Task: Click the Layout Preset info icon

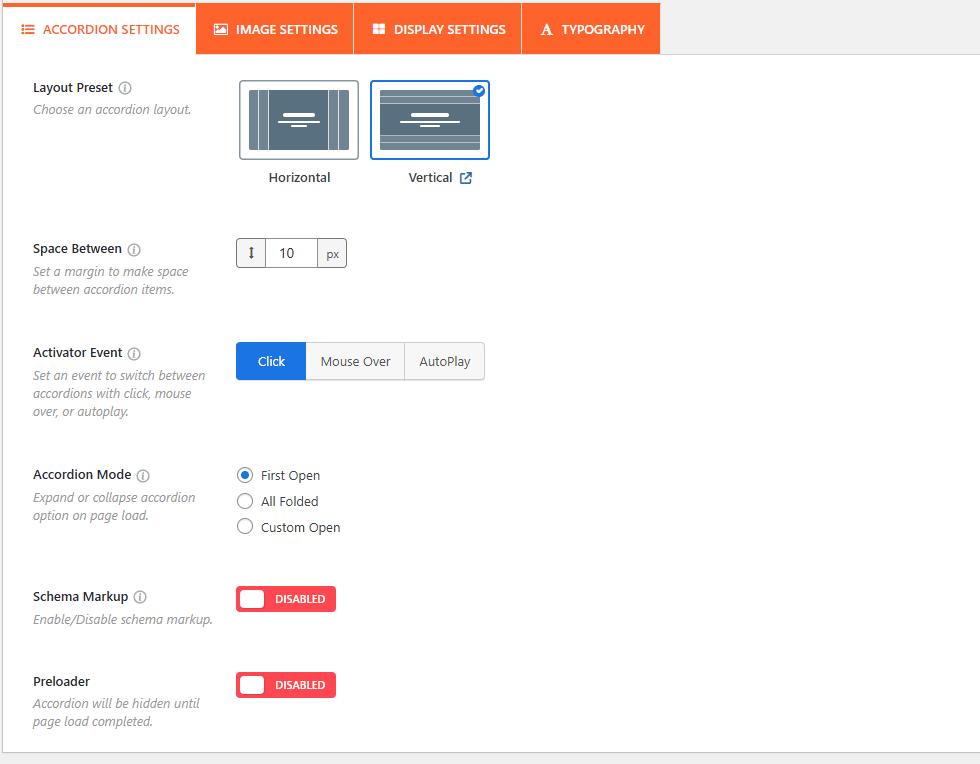Action: point(125,88)
